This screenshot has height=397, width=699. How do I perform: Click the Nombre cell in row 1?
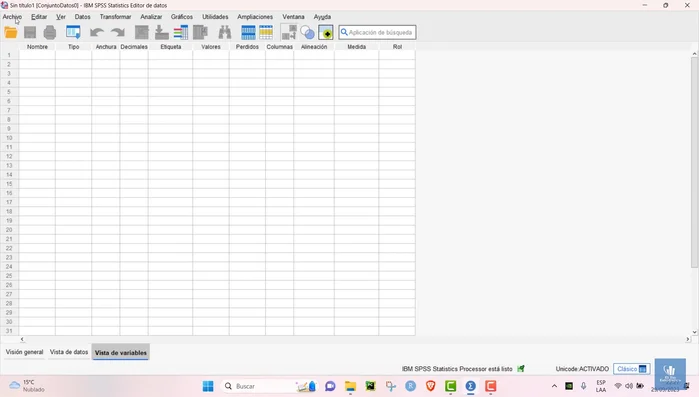tap(37, 55)
